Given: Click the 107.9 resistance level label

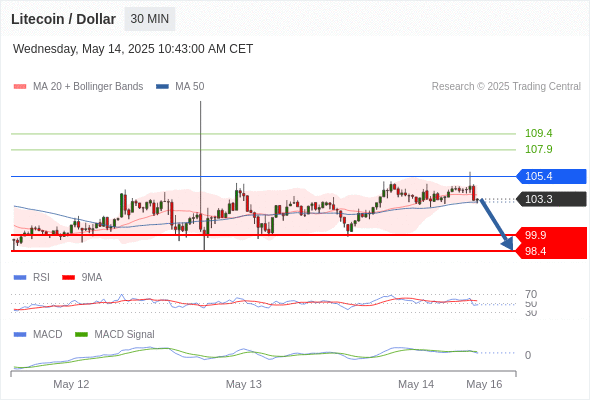Looking at the screenshot, I should pyautogui.click(x=539, y=149).
